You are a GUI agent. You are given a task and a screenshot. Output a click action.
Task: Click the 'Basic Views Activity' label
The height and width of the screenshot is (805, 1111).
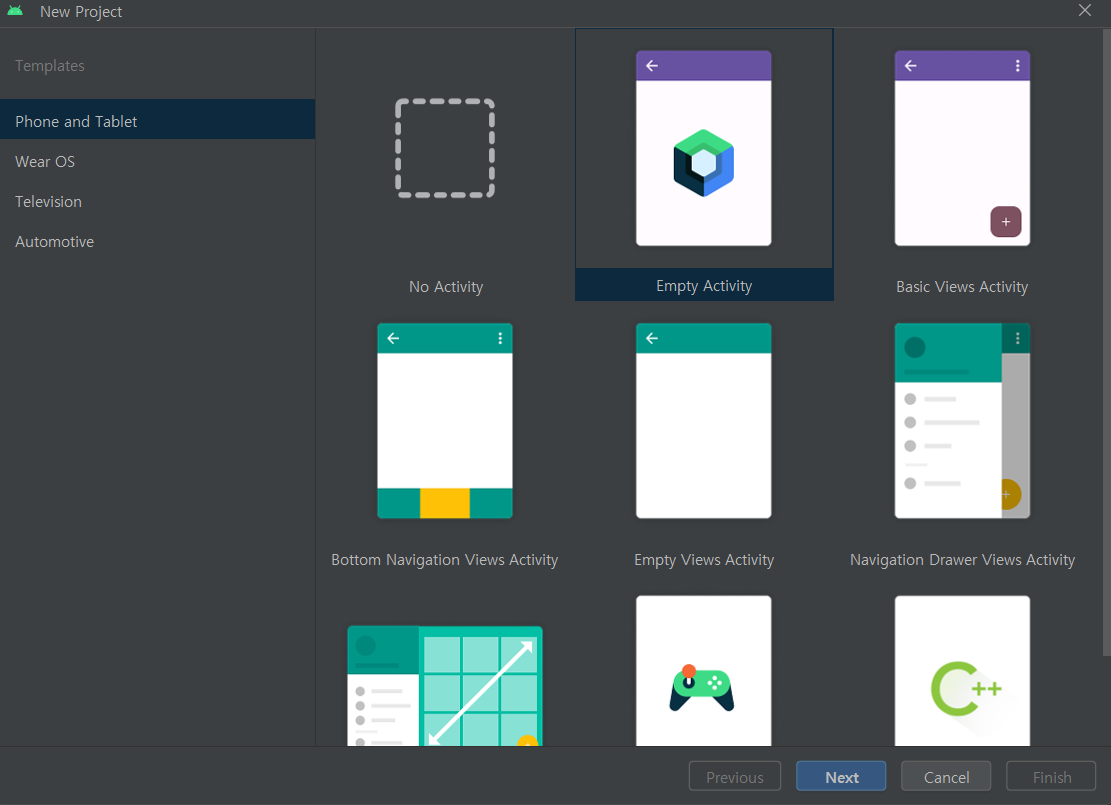coord(961,287)
